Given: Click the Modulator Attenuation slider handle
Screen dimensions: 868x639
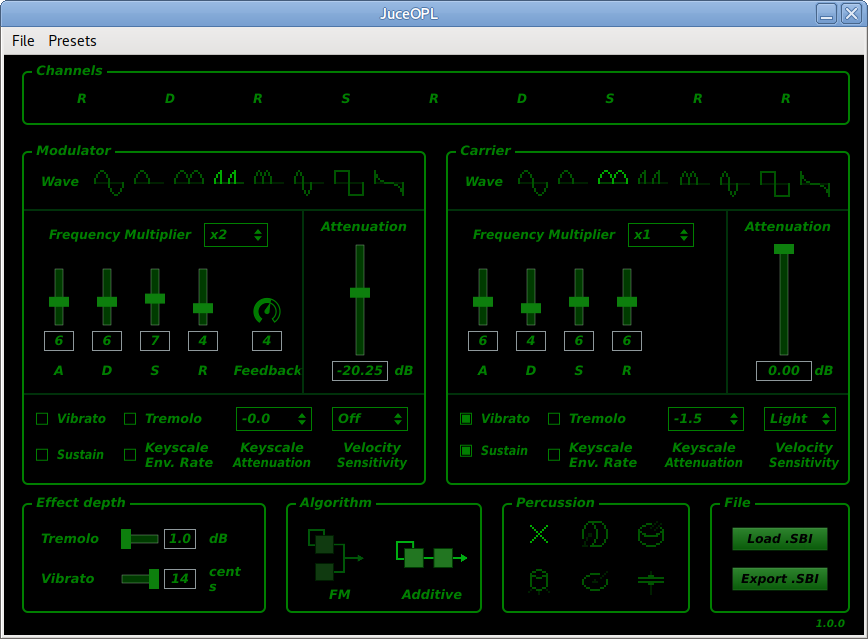Looking at the screenshot, I should tap(360, 293).
